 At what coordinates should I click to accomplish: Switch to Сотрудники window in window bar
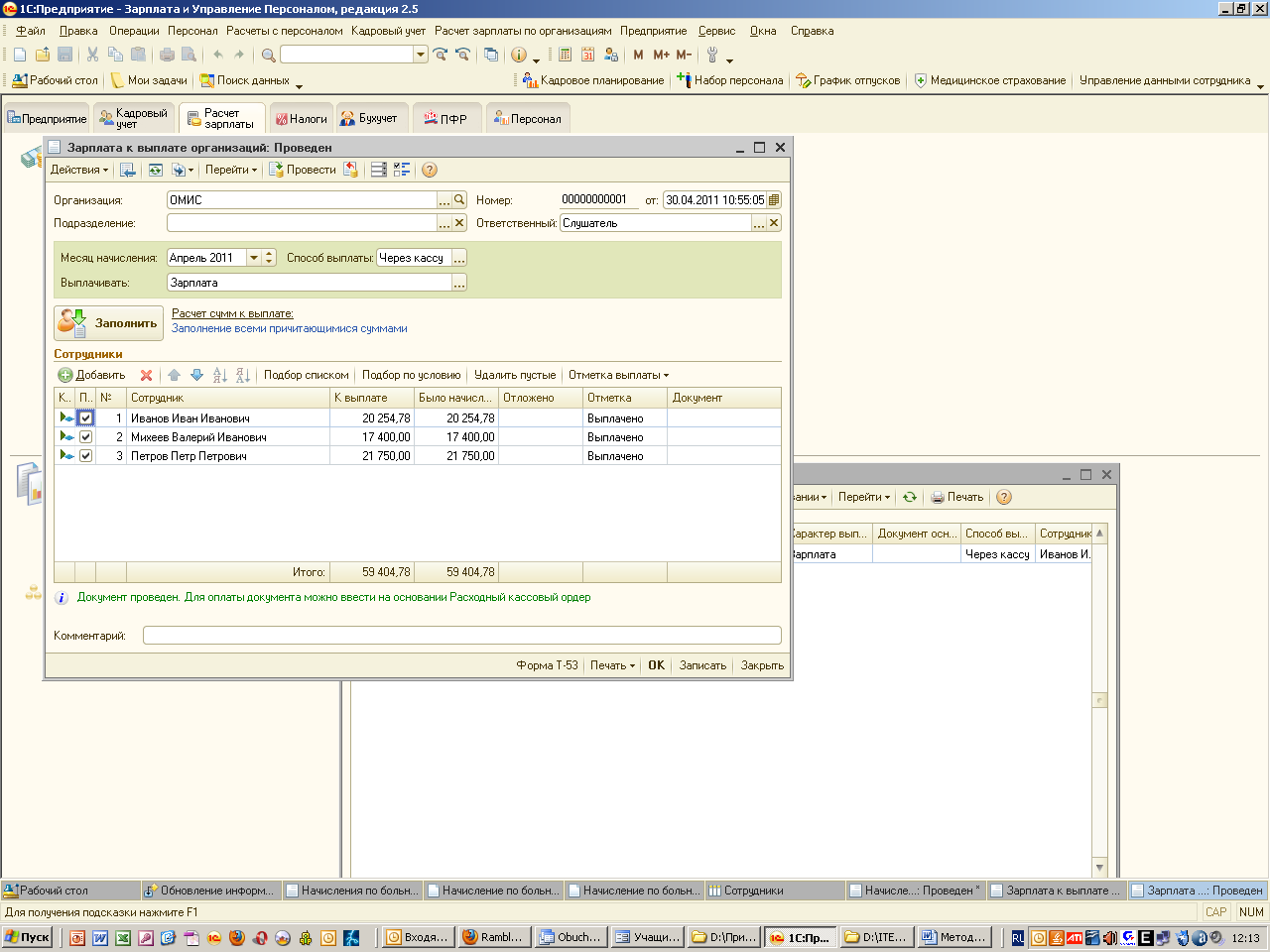click(774, 891)
